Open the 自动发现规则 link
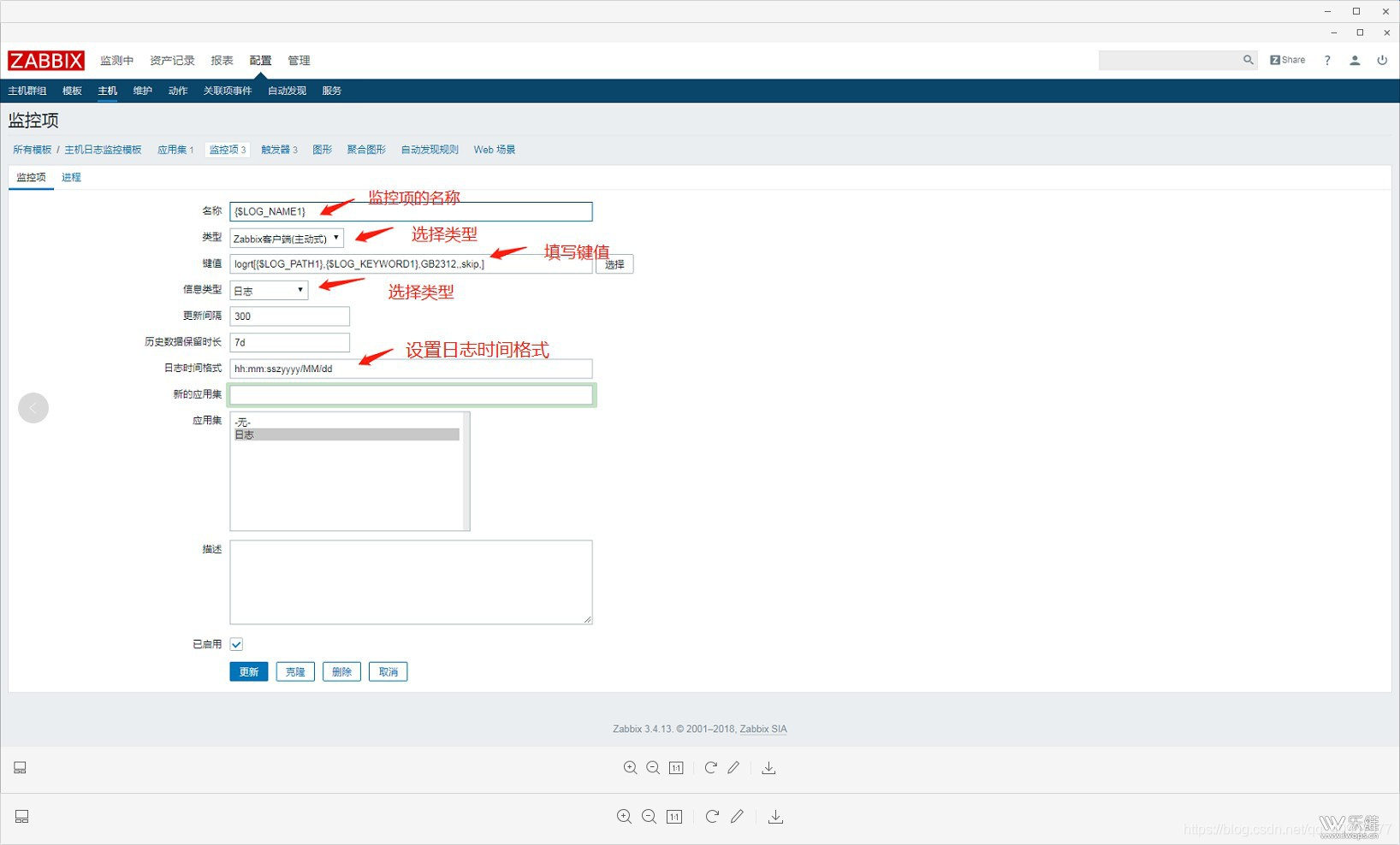This screenshot has width=1400, height=845. click(x=430, y=150)
